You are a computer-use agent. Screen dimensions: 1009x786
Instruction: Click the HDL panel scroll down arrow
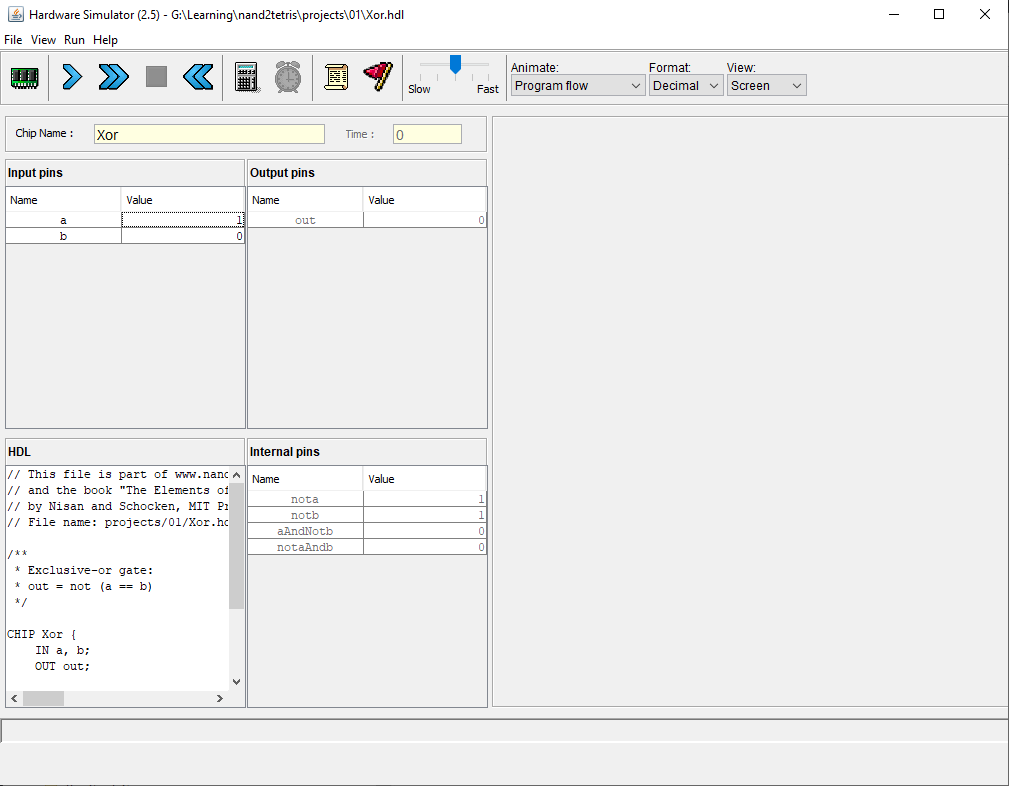pyautogui.click(x=237, y=681)
